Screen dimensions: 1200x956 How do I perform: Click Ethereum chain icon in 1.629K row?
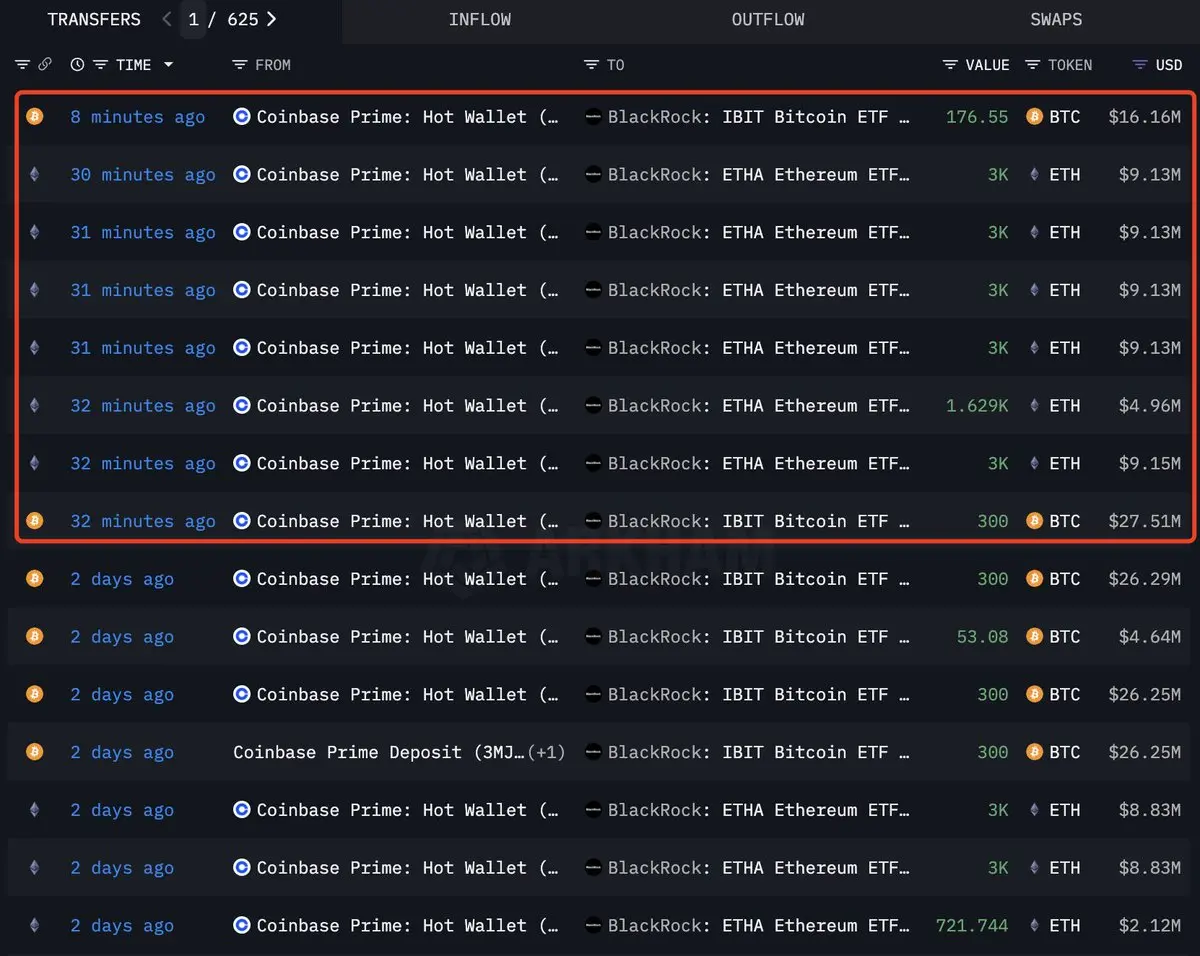pos(35,405)
